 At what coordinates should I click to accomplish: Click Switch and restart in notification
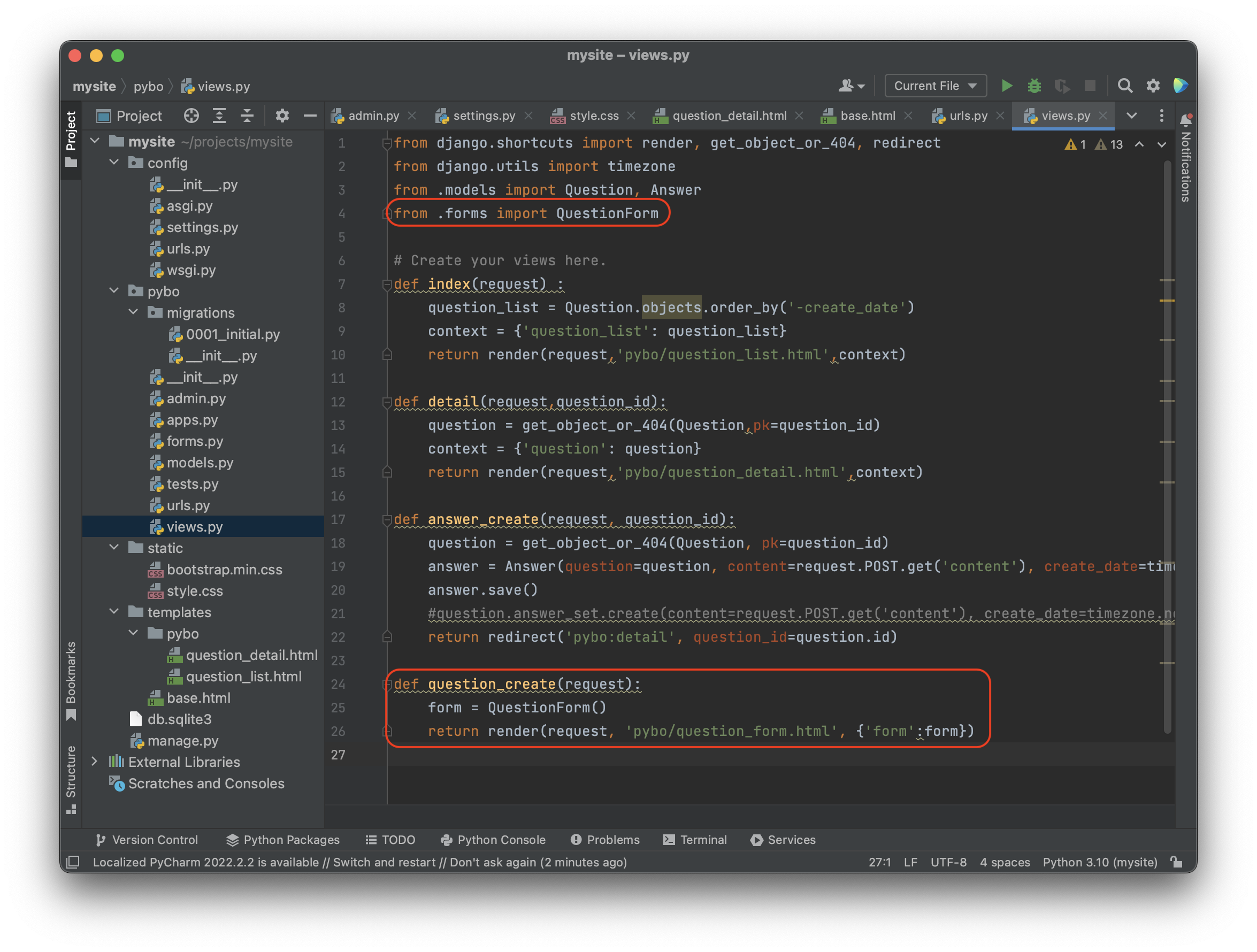click(x=384, y=862)
